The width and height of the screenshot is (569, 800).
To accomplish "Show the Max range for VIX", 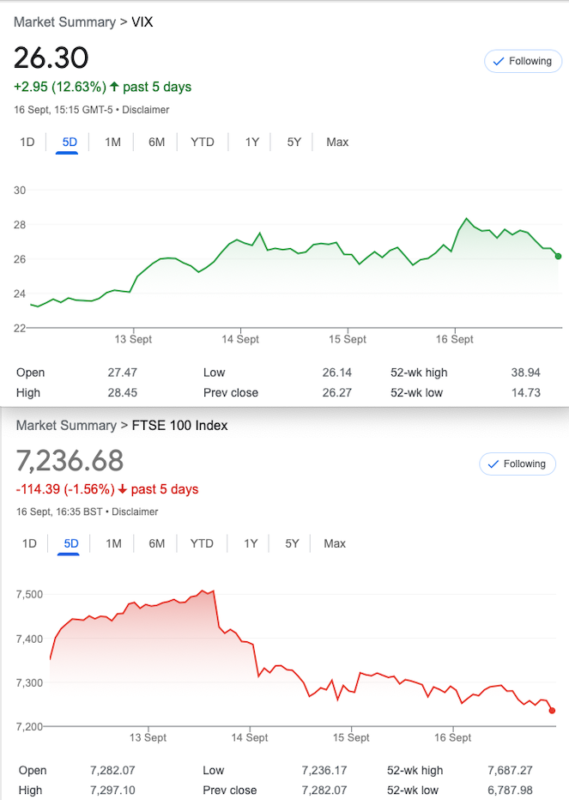I will (337, 142).
